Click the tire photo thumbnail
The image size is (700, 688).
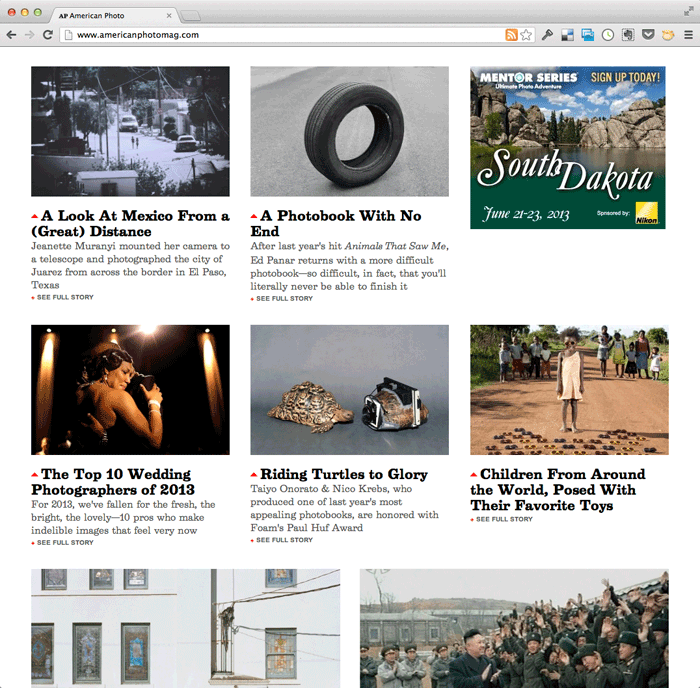click(x=349, y=131)
